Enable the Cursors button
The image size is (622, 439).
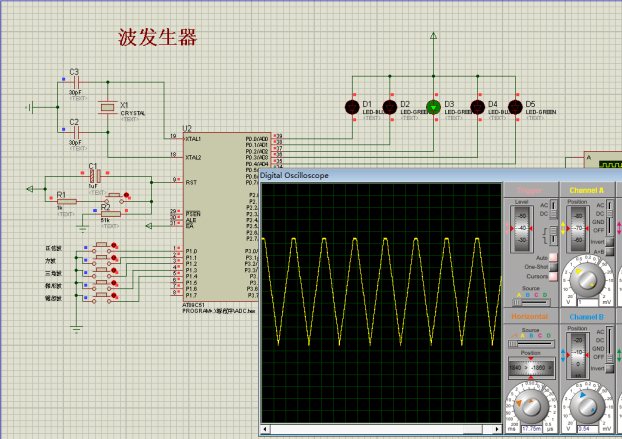point(553,276)
